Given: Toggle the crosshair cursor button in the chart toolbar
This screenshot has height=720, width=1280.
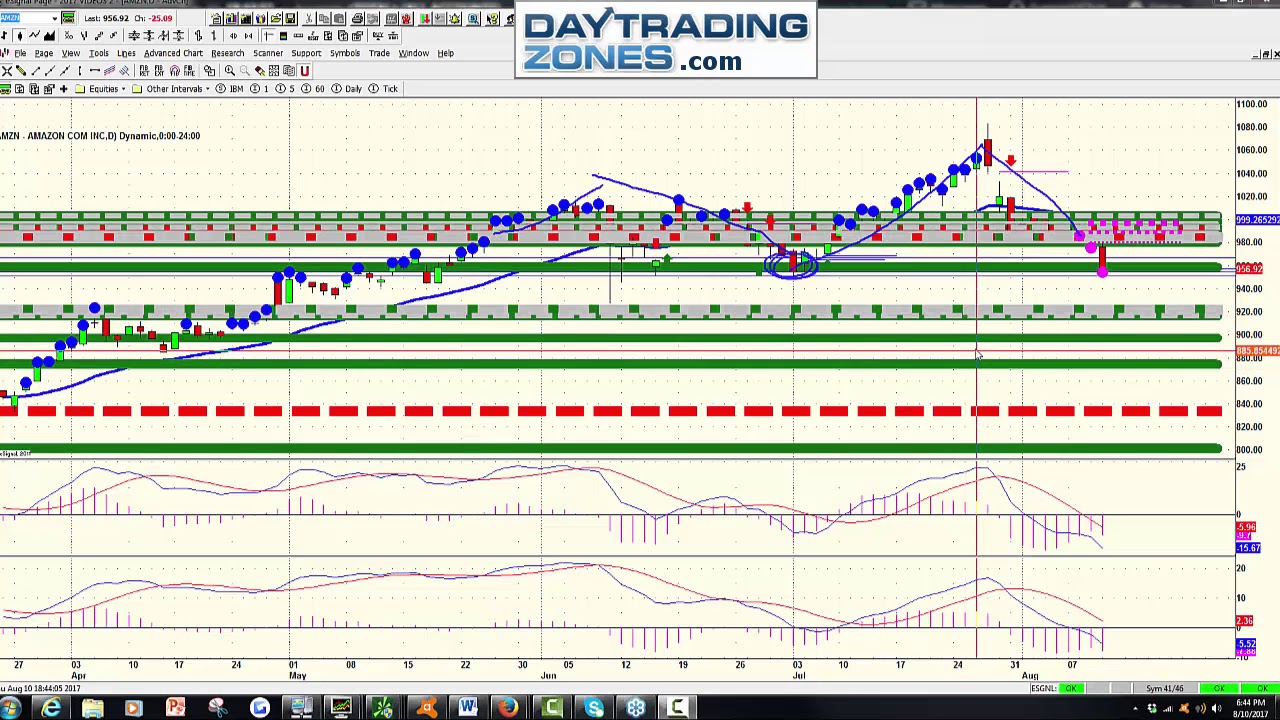Looking at the screenshot, I should (x=268, y=36).
